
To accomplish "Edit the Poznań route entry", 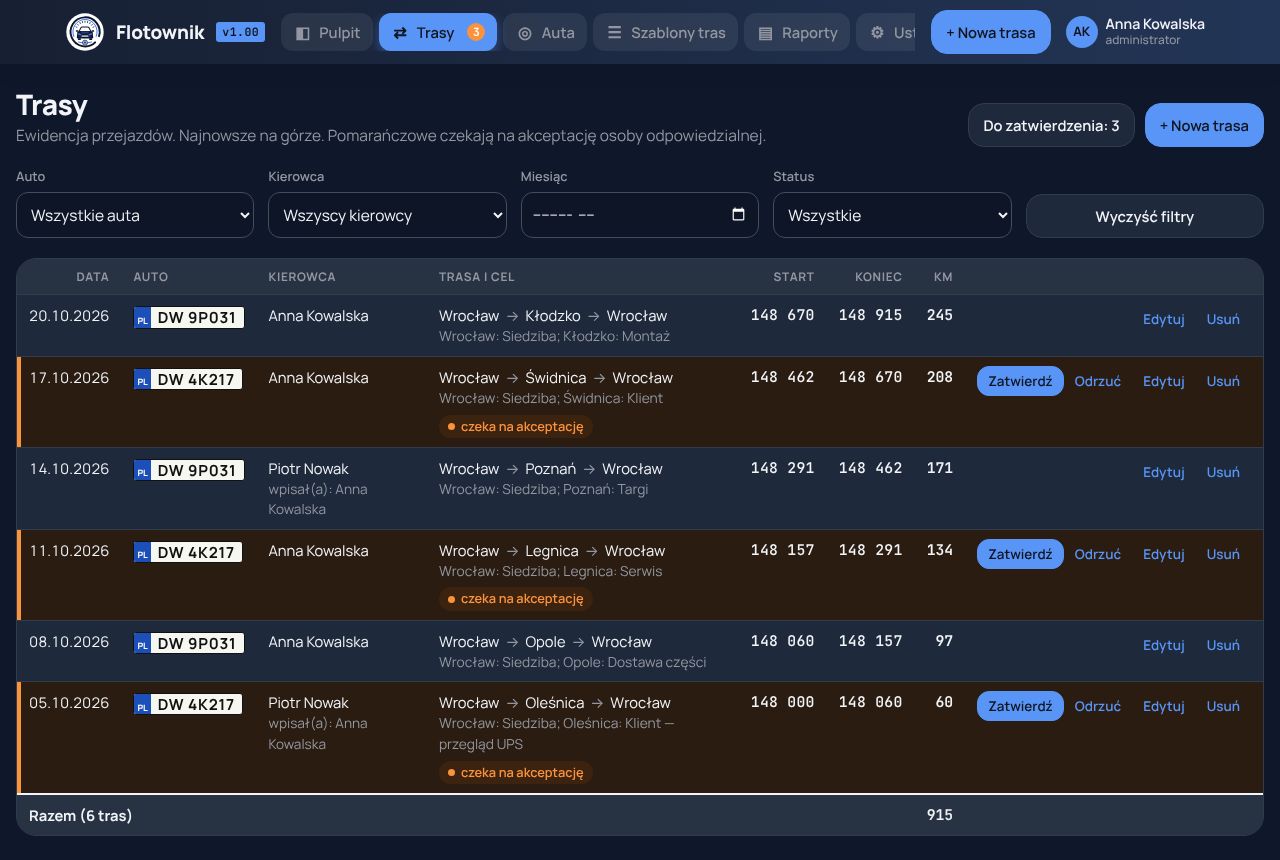I will pyautogui.click(x=1164, y=472).
